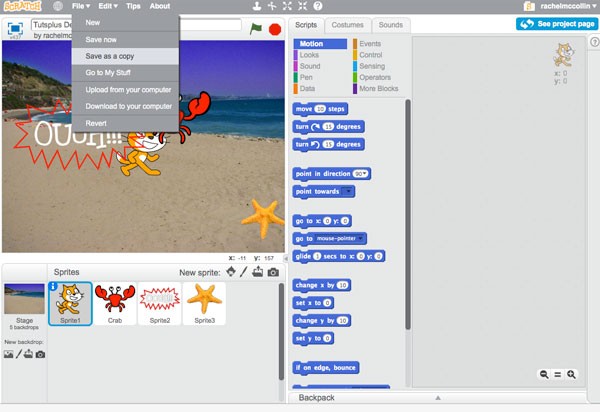Zoom in the scripts area
Screen dimensions: 600x412
(x=571, y=375)
